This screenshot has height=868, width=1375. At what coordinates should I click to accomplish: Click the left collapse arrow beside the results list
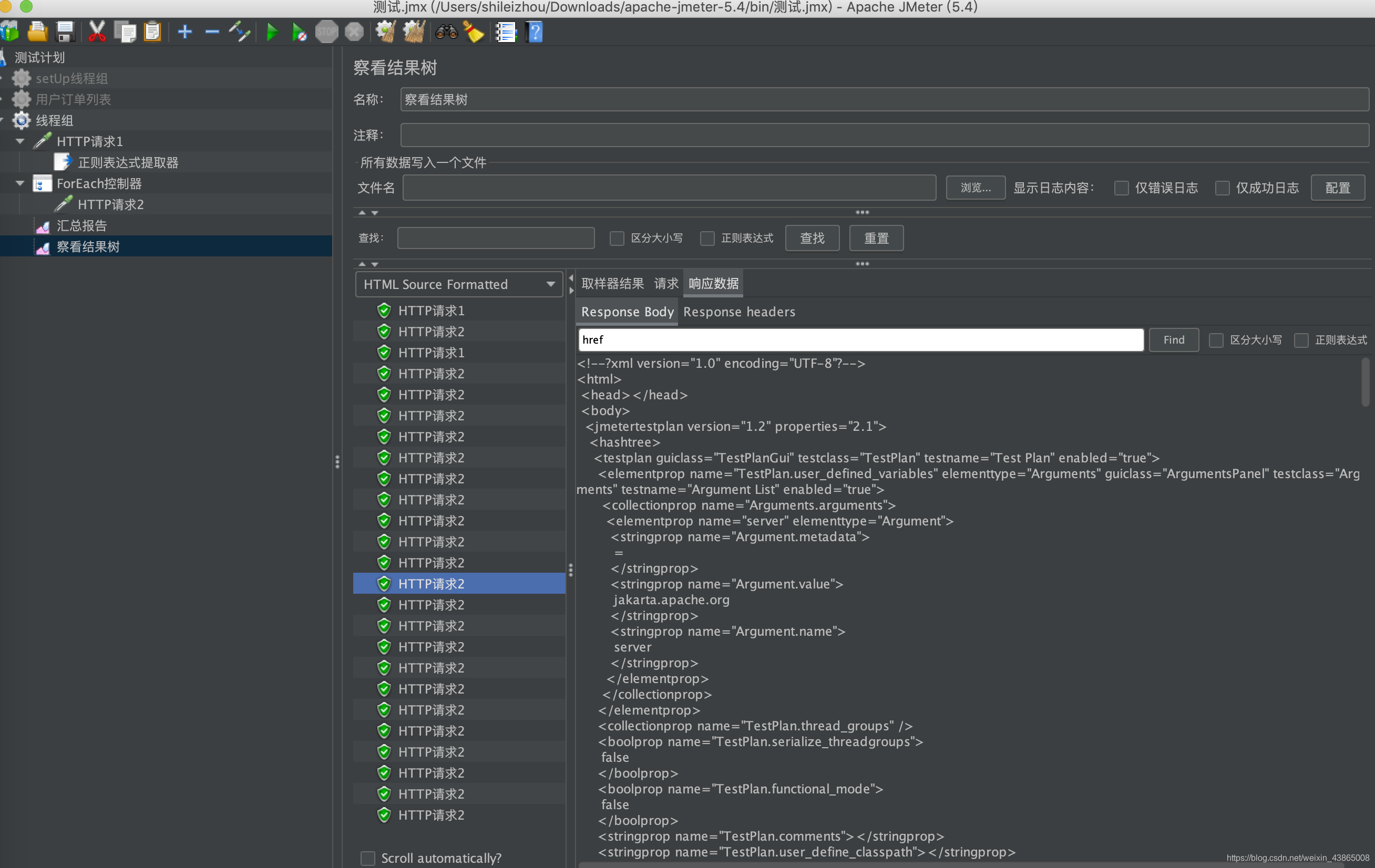point(571,278)
